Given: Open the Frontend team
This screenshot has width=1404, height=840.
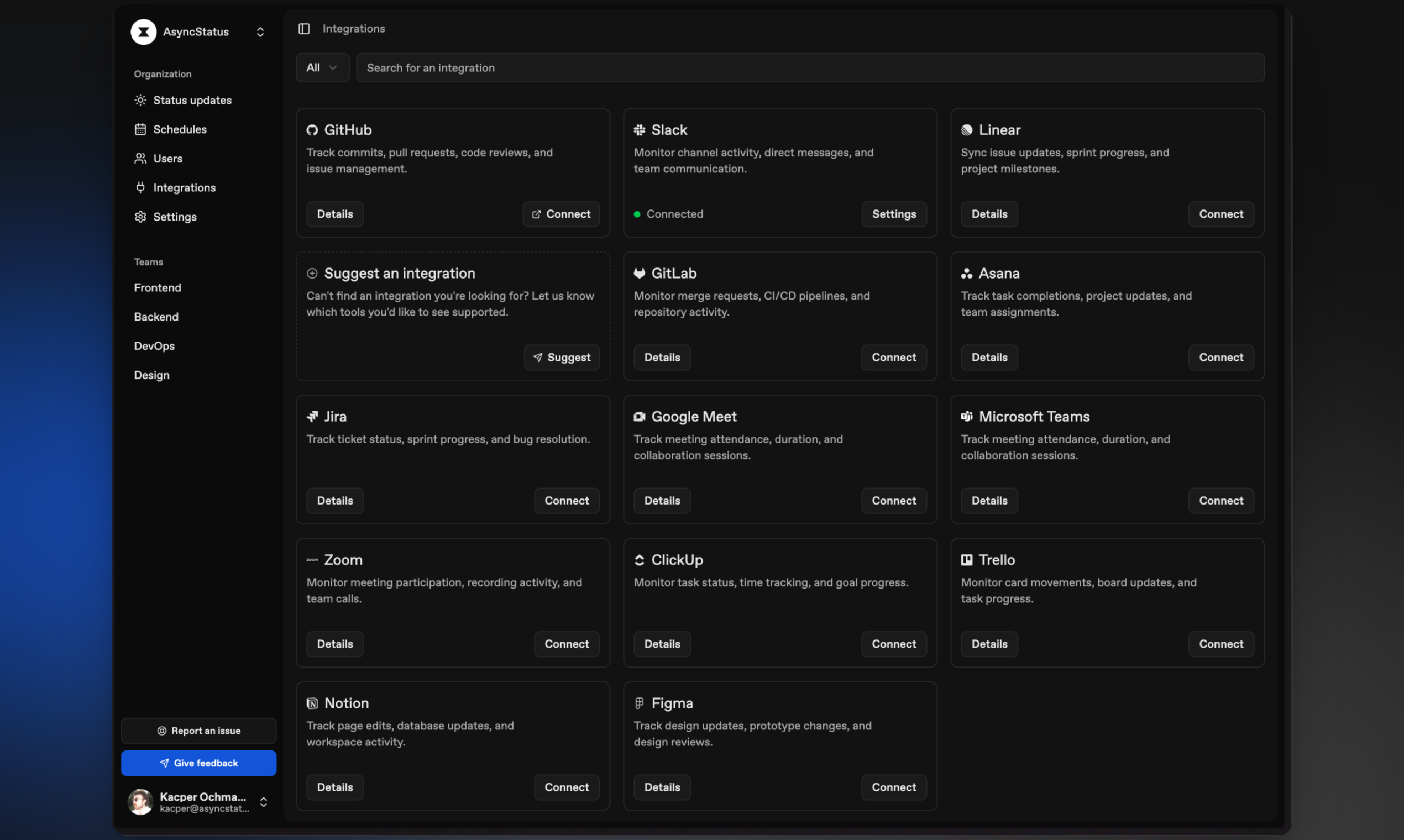Looking at the screenshot, I should (x=158, y=287).
